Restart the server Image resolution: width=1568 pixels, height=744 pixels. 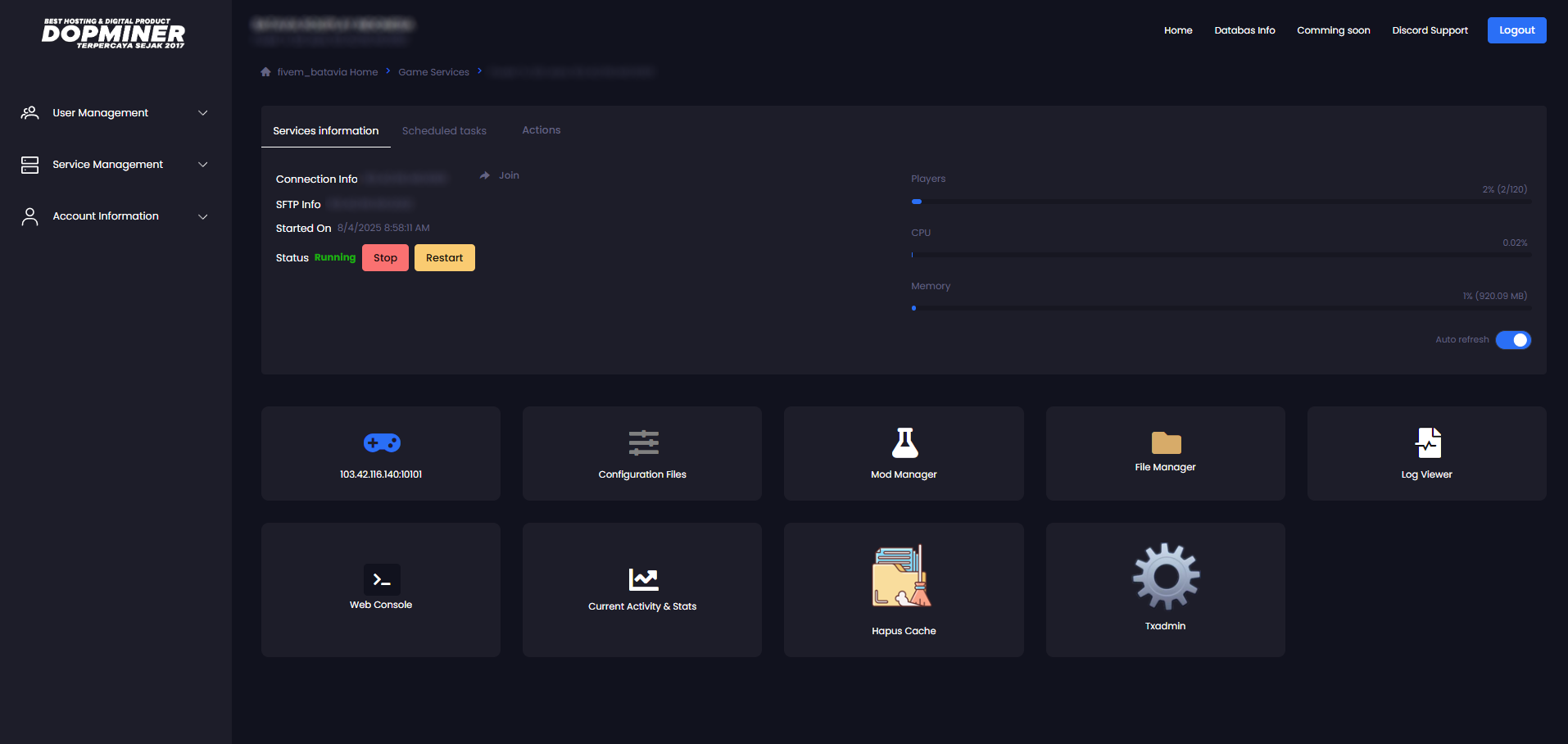pos(444,258)
